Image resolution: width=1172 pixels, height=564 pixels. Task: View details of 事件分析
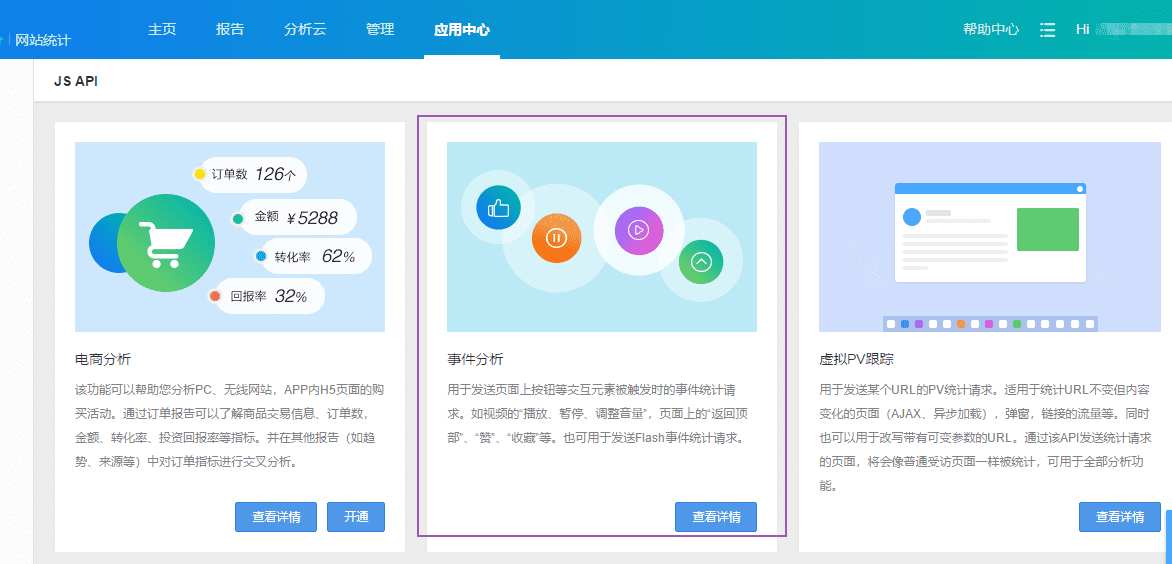click(x=716, y=517)
